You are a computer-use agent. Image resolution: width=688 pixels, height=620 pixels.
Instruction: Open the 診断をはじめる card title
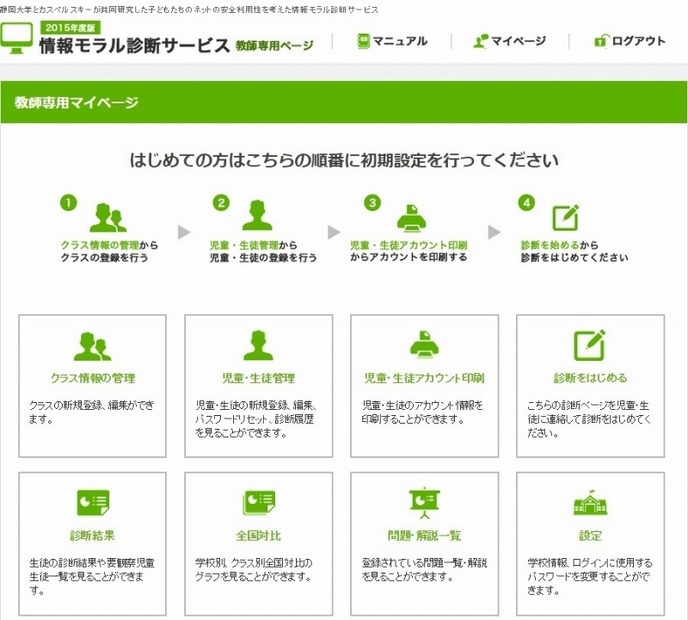pos(590,378)
